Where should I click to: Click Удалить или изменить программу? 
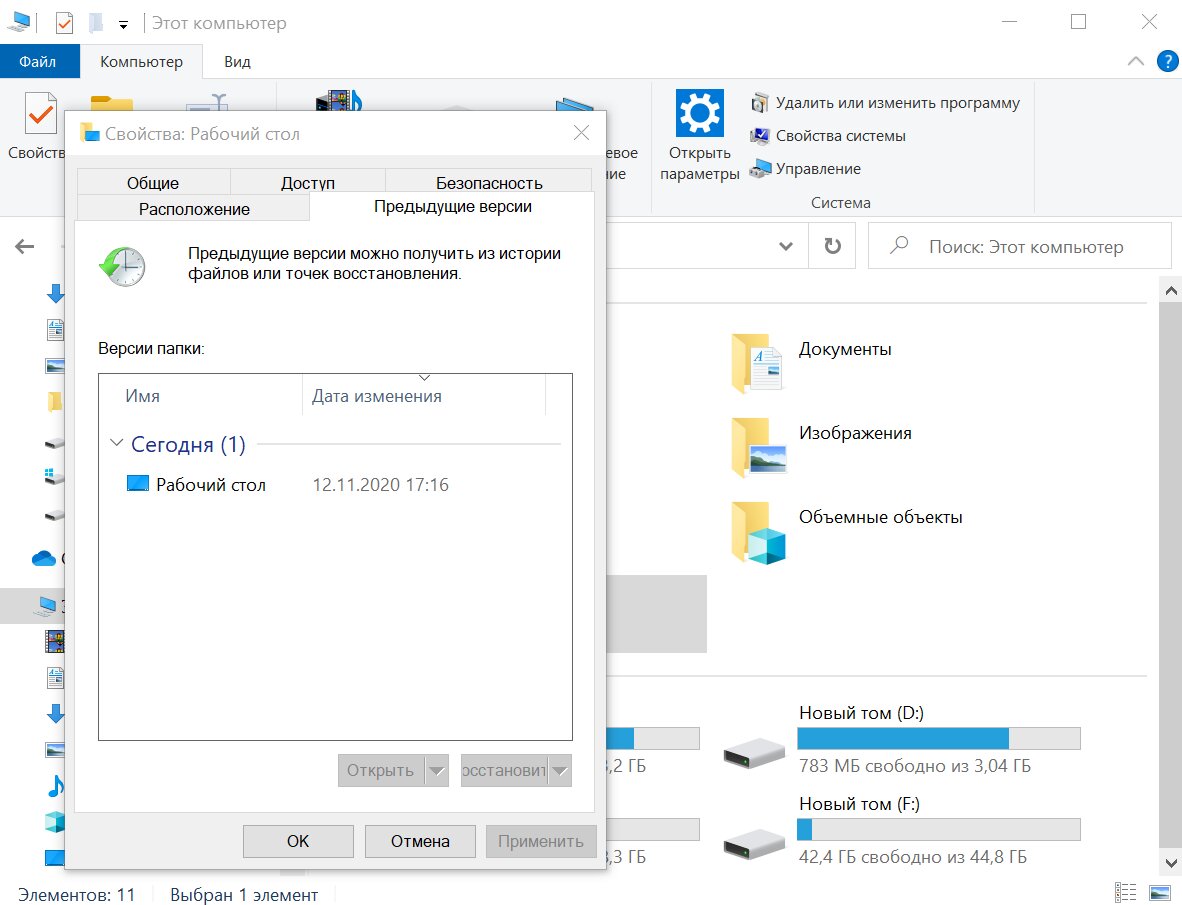[885, 102]
